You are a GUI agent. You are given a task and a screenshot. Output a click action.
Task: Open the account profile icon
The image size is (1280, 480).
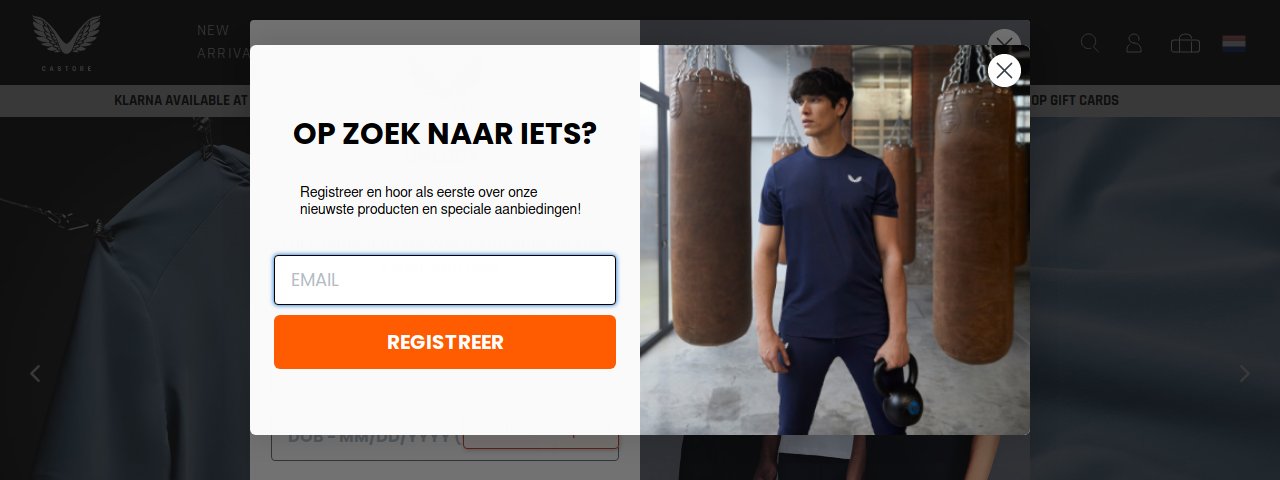[x=1134, y=43]
